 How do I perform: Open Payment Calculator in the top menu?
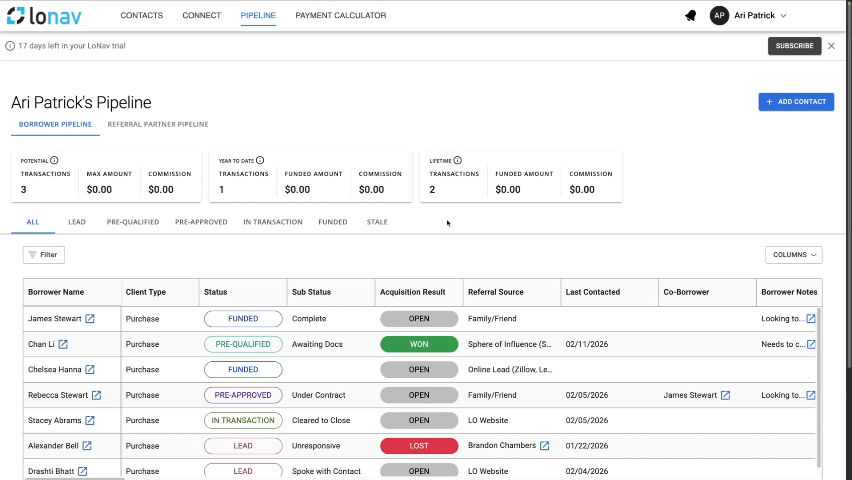pos(339,16)
